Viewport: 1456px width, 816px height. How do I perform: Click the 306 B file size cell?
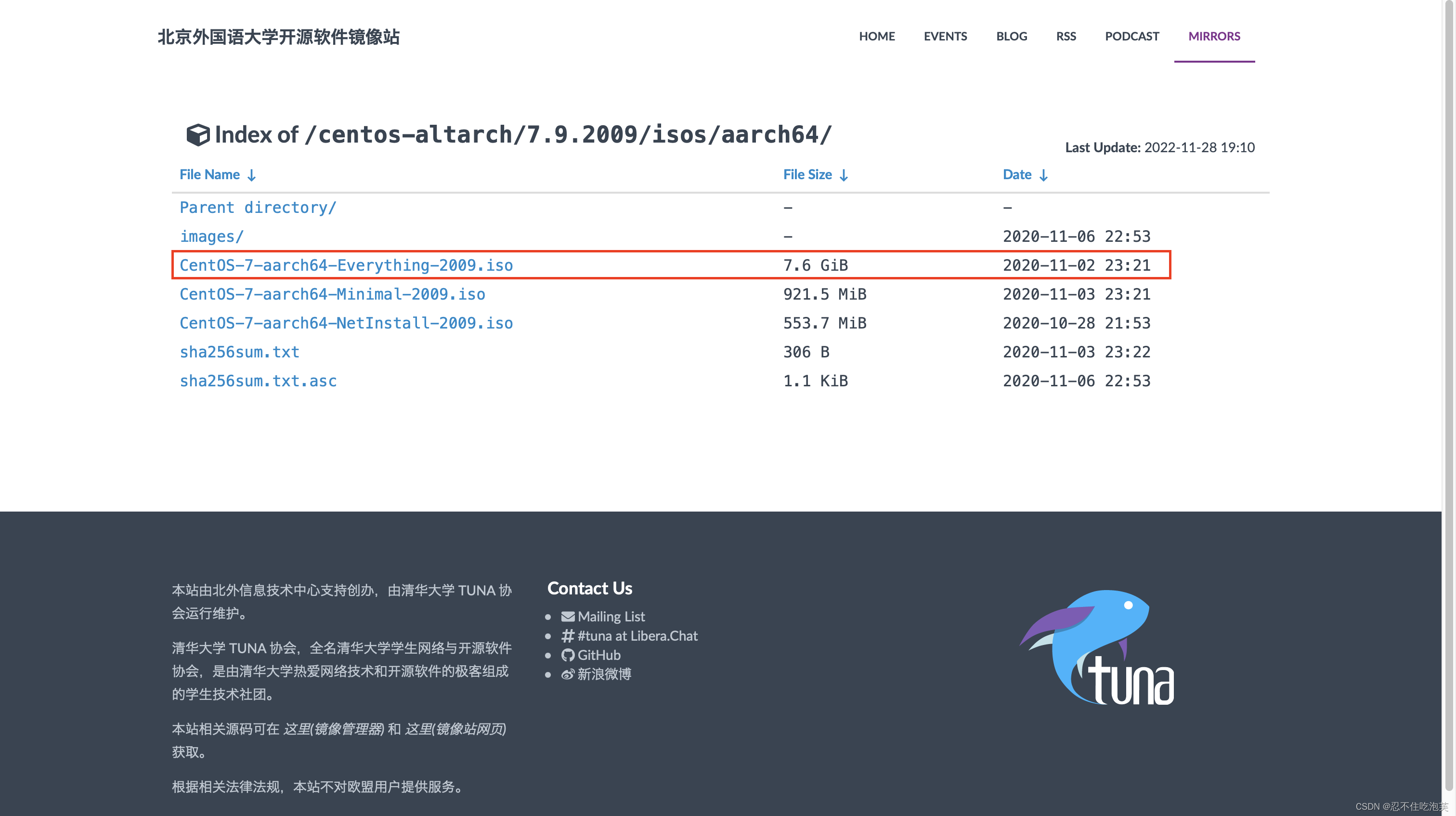click(806, 352)
